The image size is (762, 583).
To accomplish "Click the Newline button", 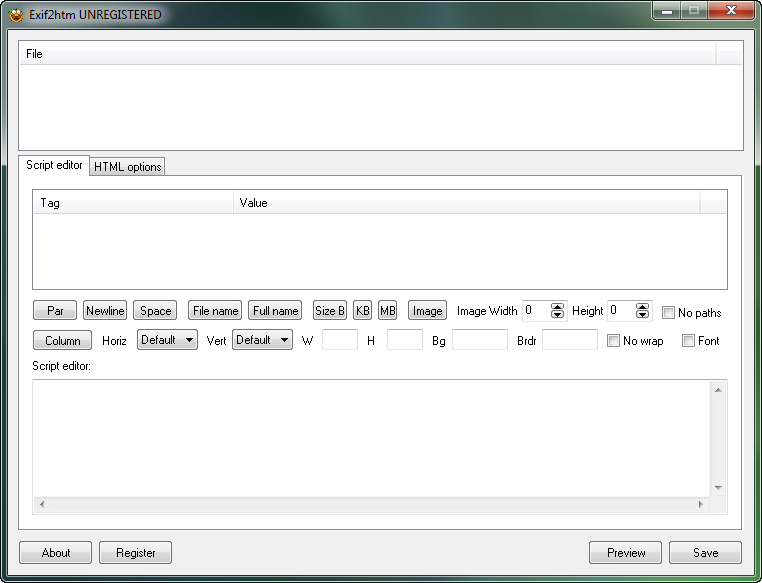I will point(105,310).
